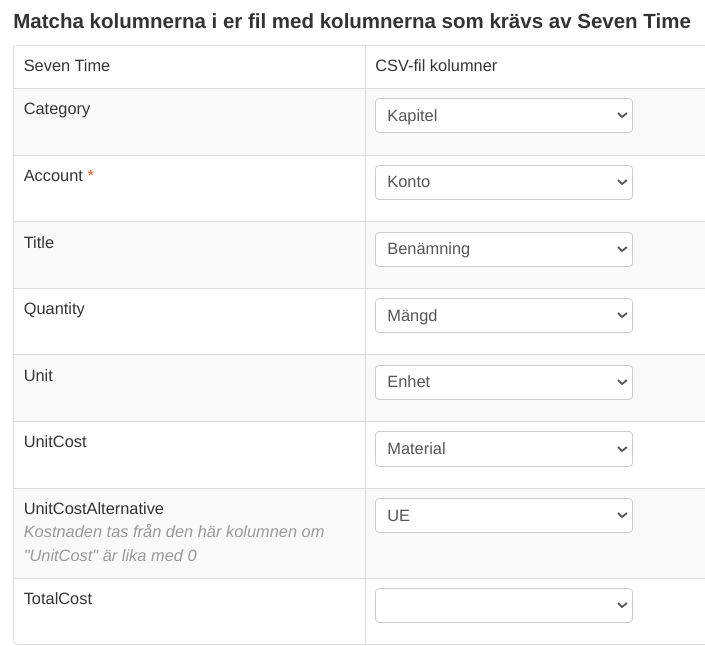Click the Account row label
The width and height of the screenshot is (705, 646).
53,176
